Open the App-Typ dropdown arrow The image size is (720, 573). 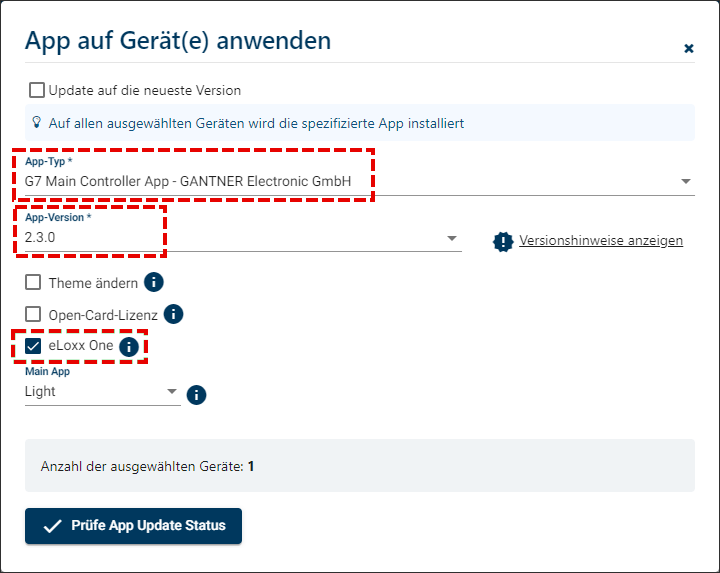coord(686,181)
